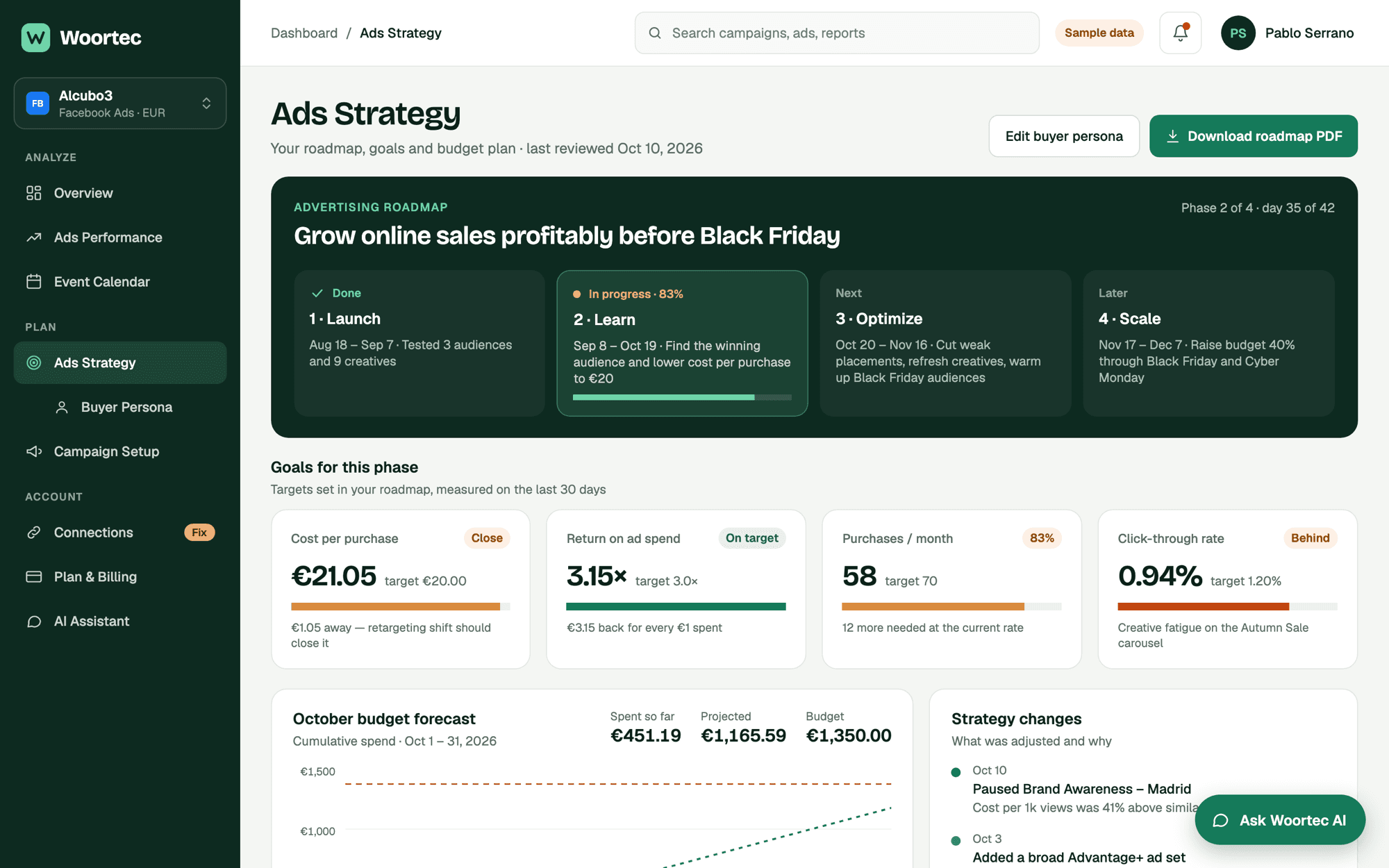Image resolution: width=1389 pixels, height=868 pixels.
Task: Click the Sample data badge
Action: [1099, 33]
